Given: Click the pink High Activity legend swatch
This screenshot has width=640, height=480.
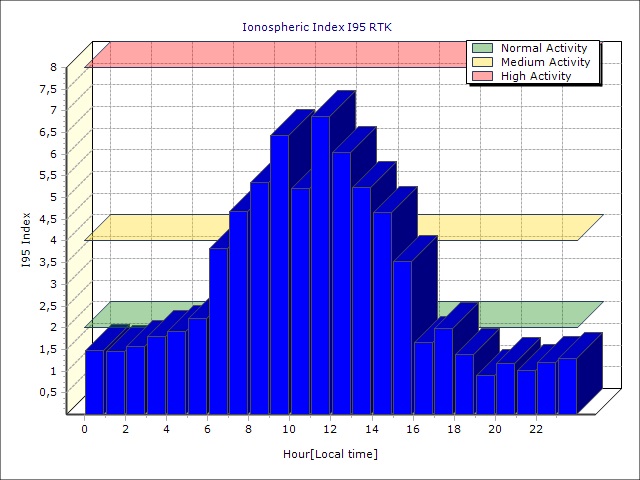Looking at the screenshot, I should click(483, 76).
